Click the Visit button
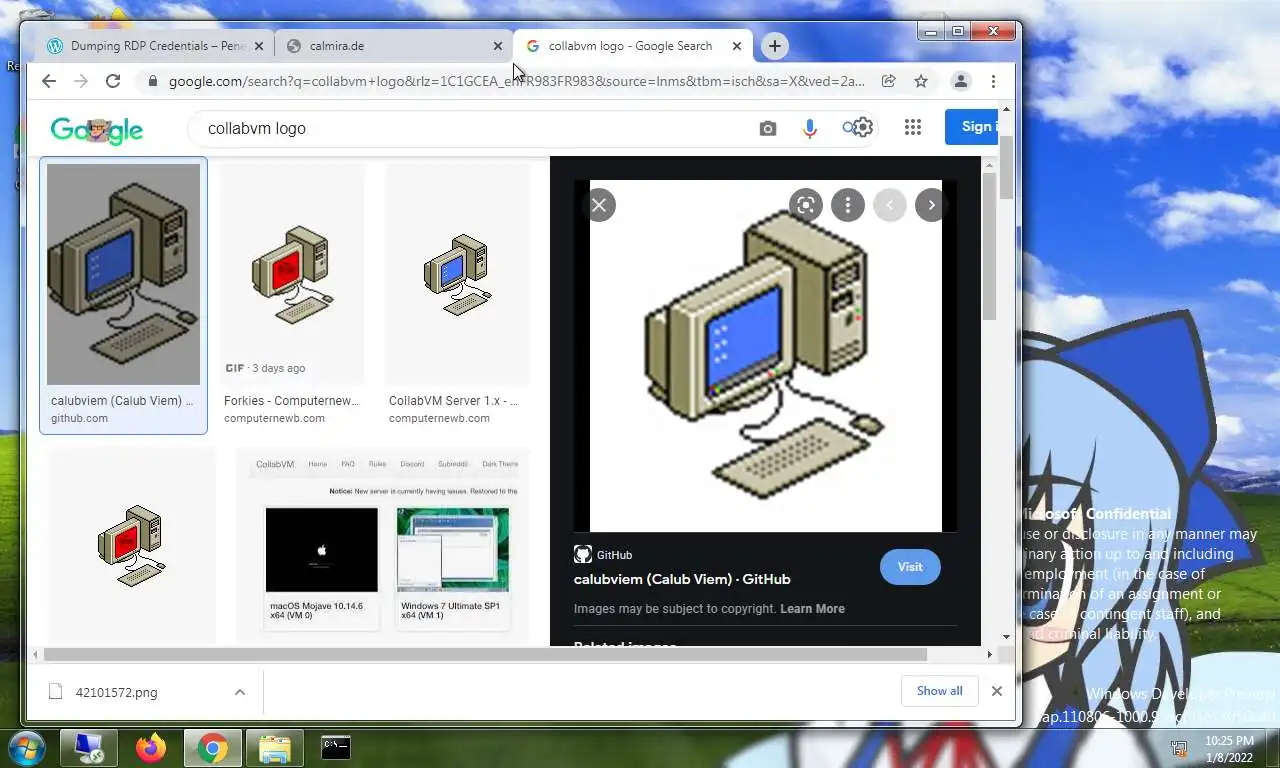This screenshot has width=1280, height=768. click(x=910, y=566)
